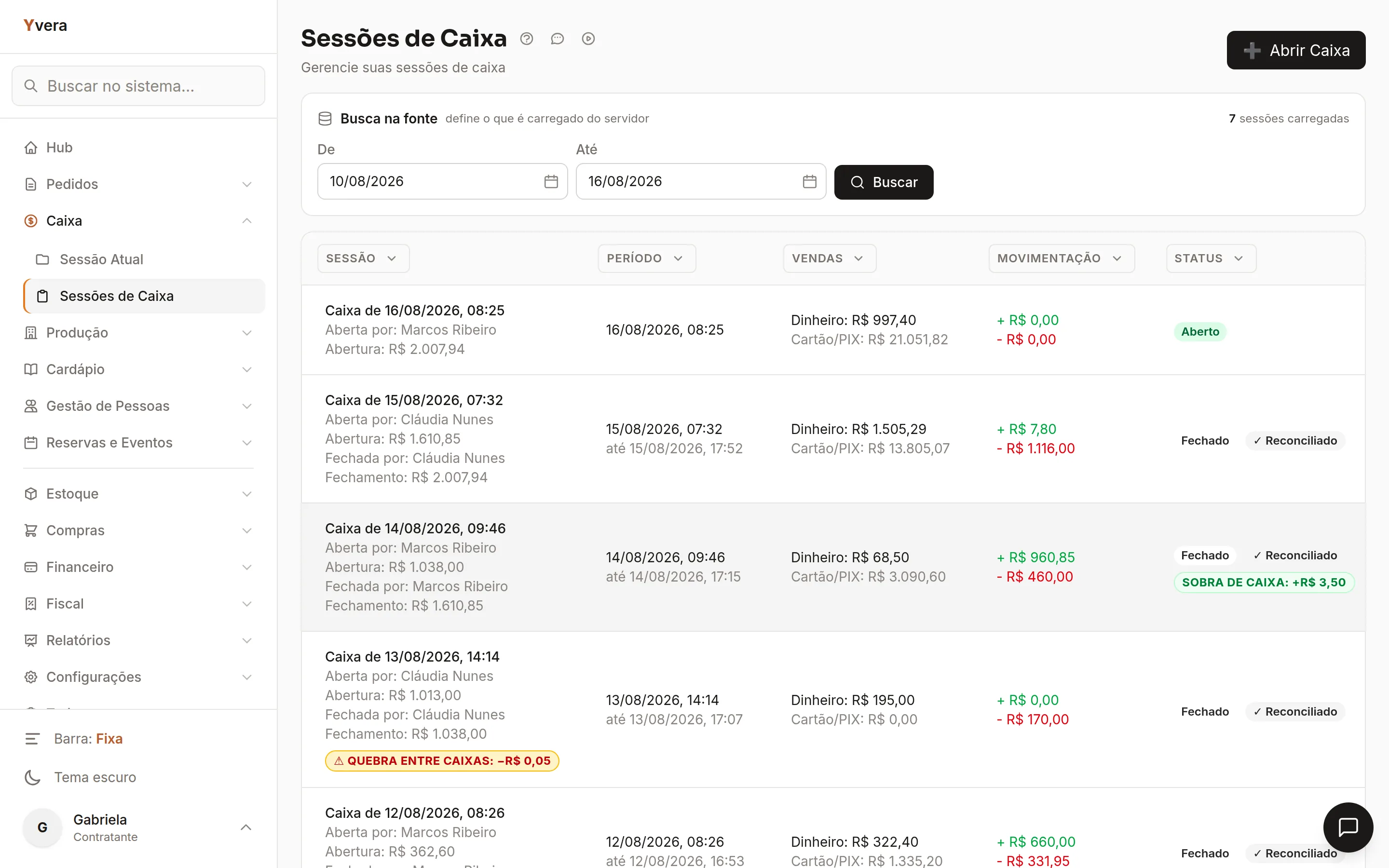Image resolution: width=1389 pixels, height=868 pixels.
Task: Go to Hub in the sidebar
Action: 138,148
